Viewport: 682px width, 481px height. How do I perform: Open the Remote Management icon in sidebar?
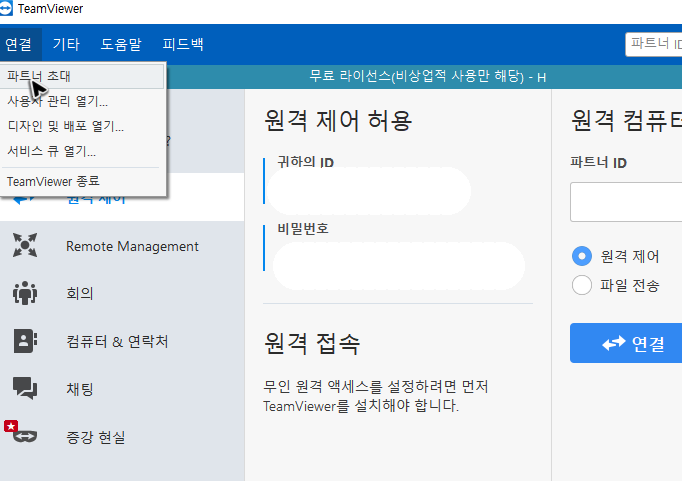click(25, 245)
